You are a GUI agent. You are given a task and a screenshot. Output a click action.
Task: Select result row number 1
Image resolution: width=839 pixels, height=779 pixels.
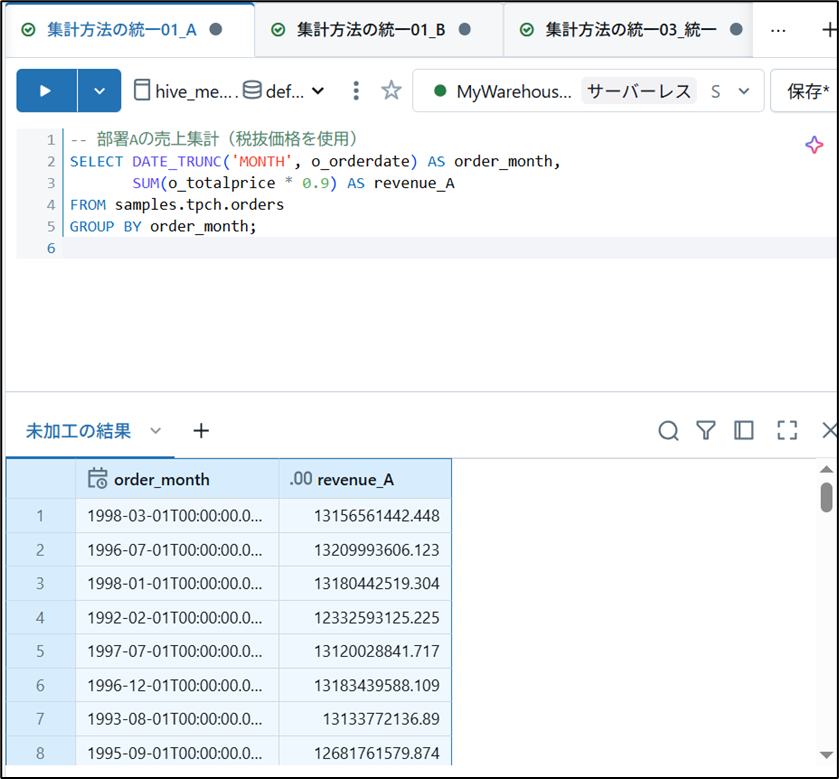tap(41, 516)
